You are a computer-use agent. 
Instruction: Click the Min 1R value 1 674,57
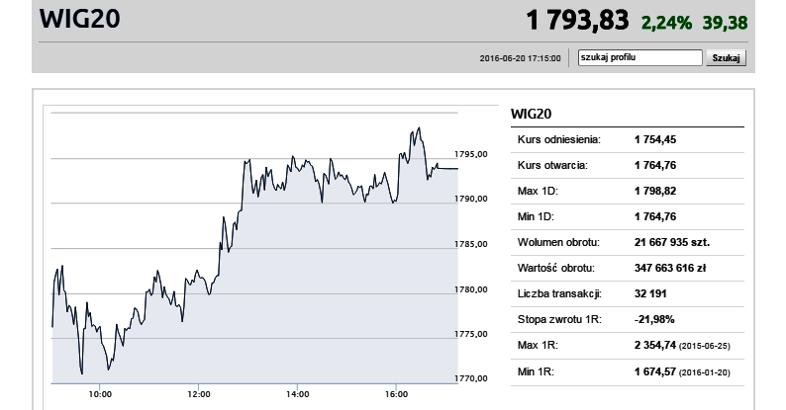tap(656, 372)
